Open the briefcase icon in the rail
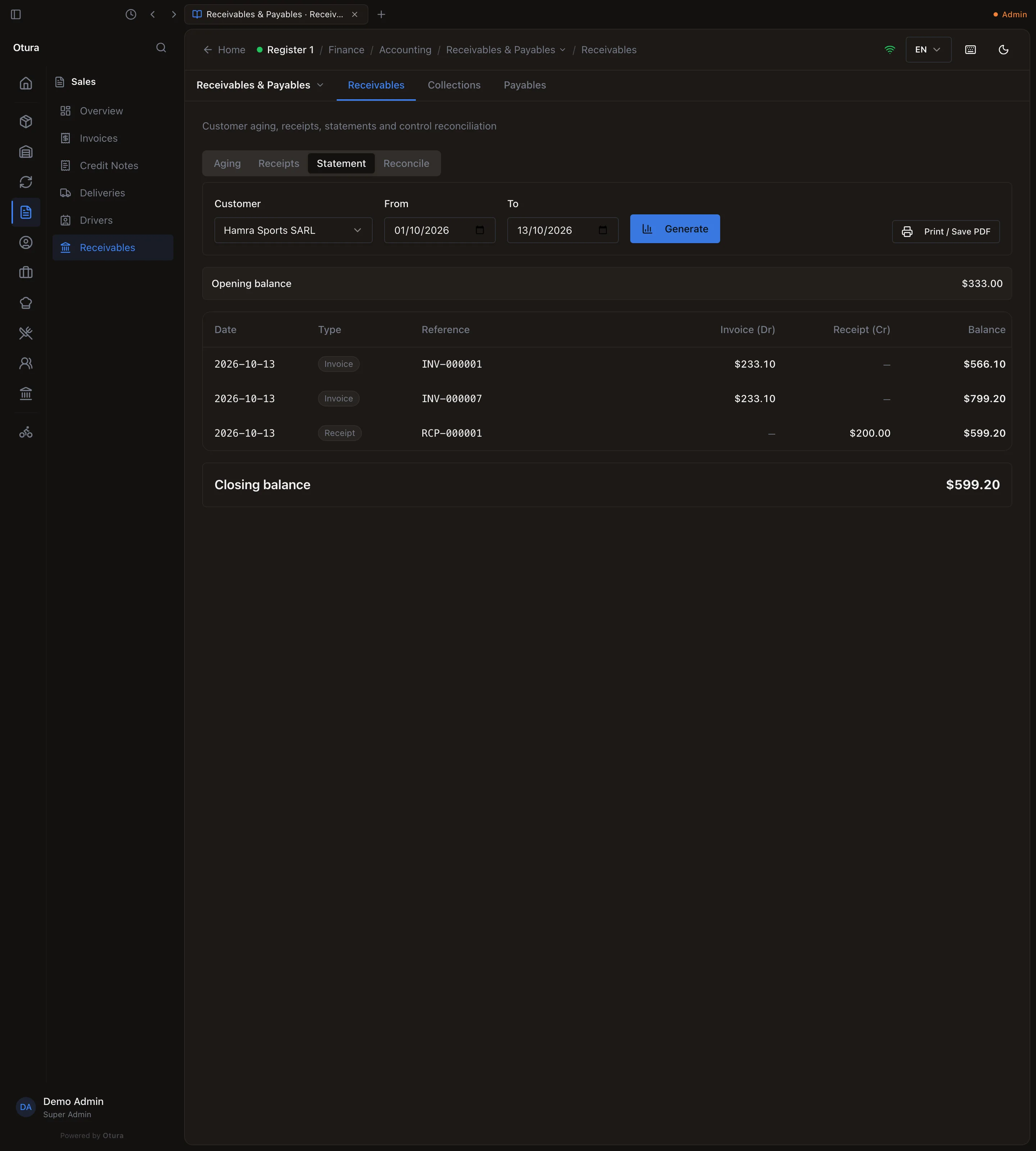Viewport: 1036px width, 1151px height. click(26, 273)
